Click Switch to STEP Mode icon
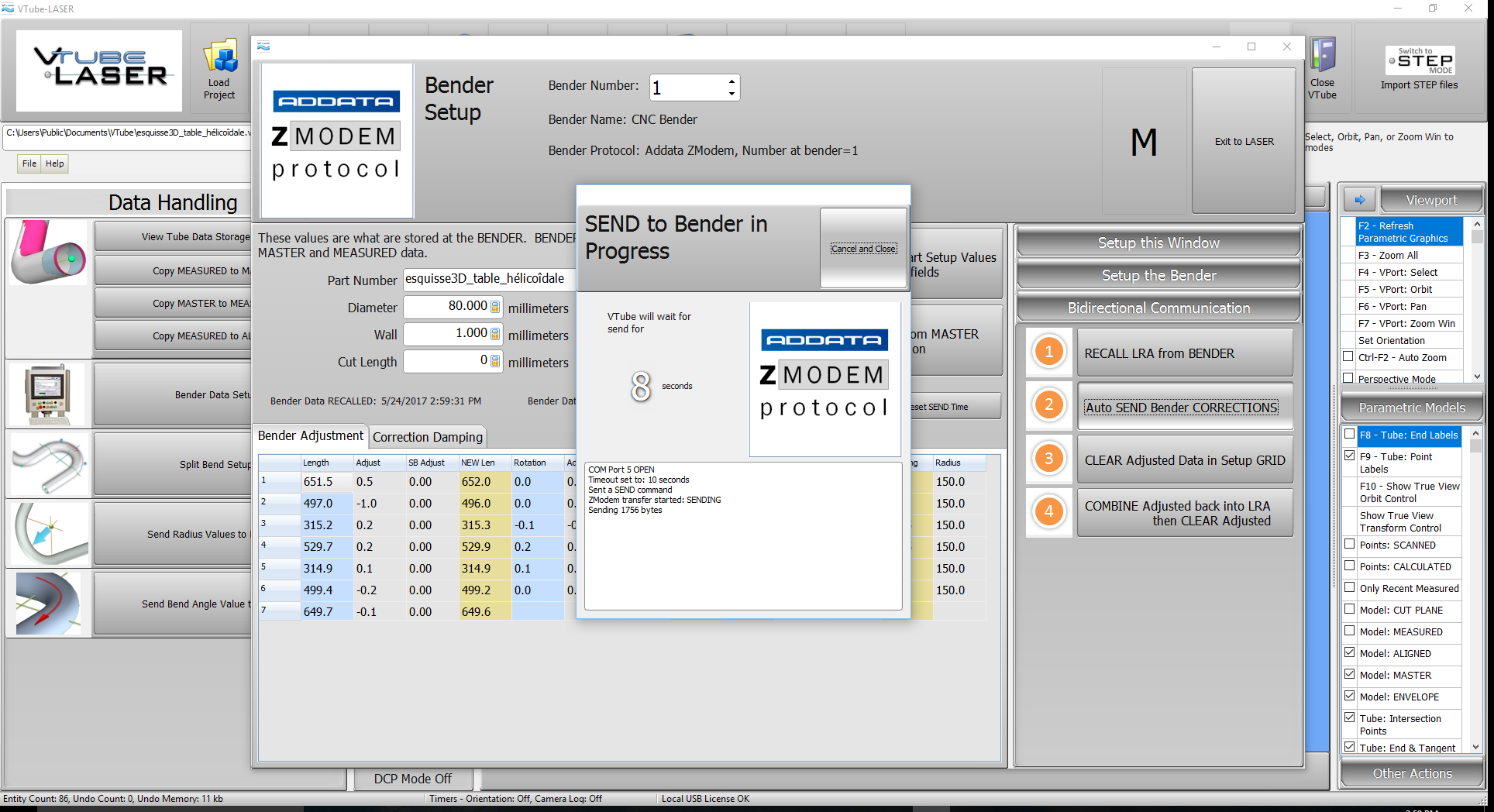This screenshot has height=812, width=1494. coord(1420,60)
